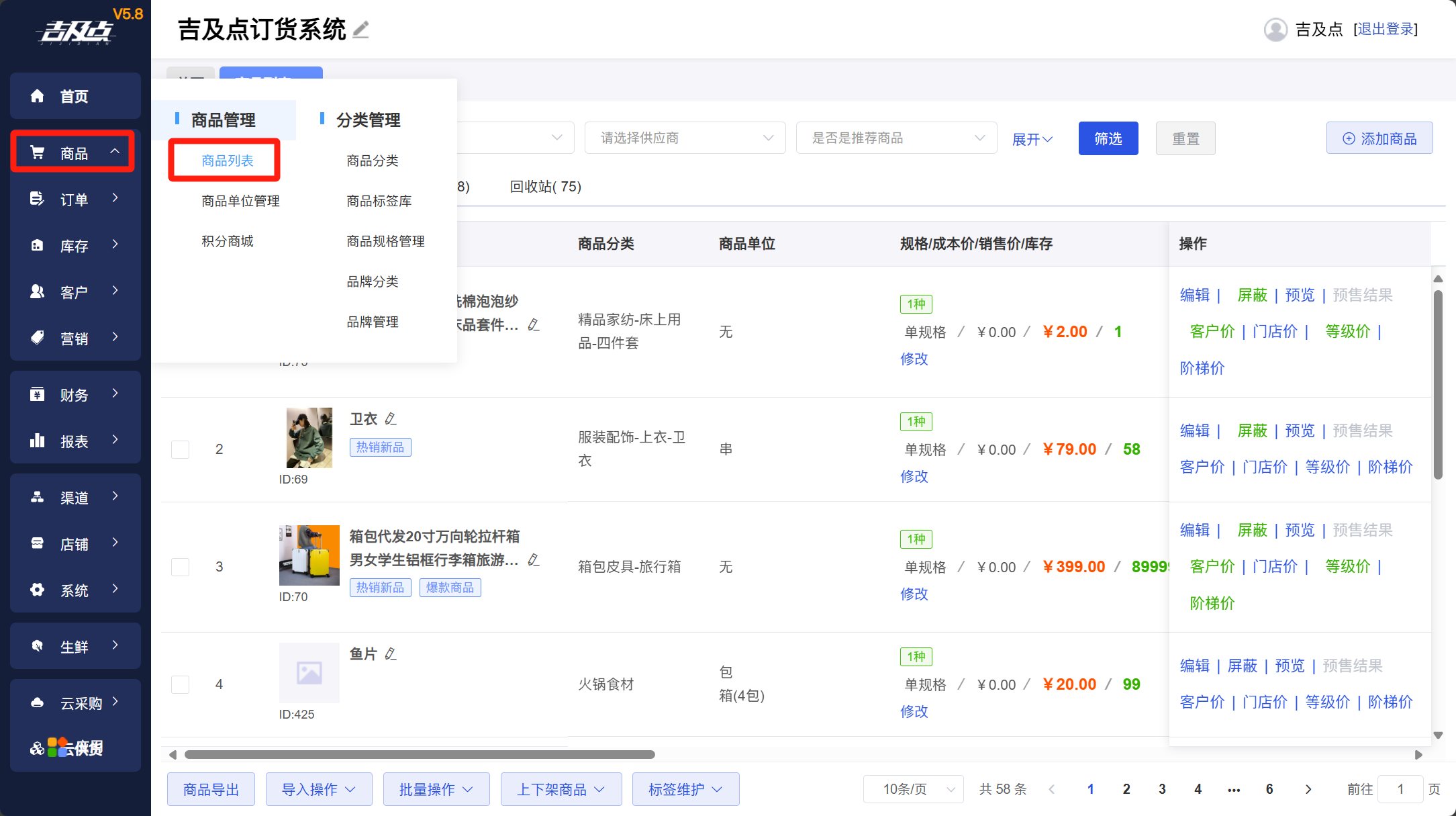This screenshot has height=816, width=1456.
Task: Click the edit pencil next to 卫衣
Action: pos(391,419)
